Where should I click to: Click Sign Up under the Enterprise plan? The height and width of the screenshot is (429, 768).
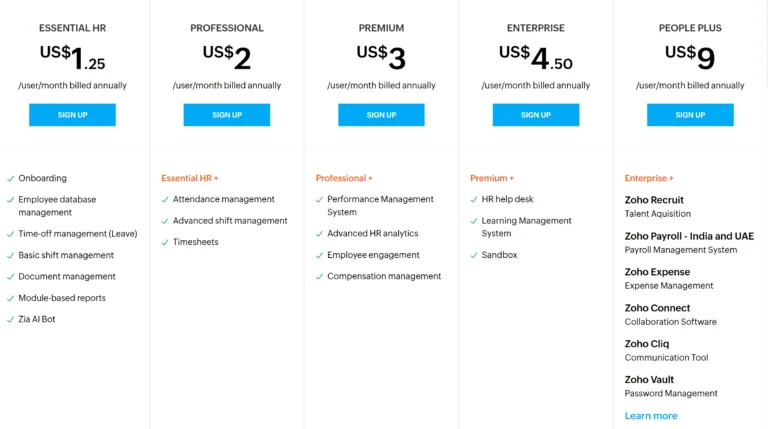tap(536, 115)
